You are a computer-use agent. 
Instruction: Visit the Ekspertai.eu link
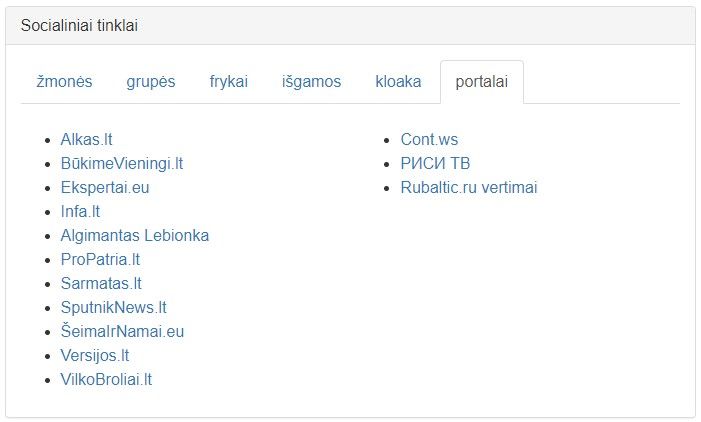click(104, 188)
